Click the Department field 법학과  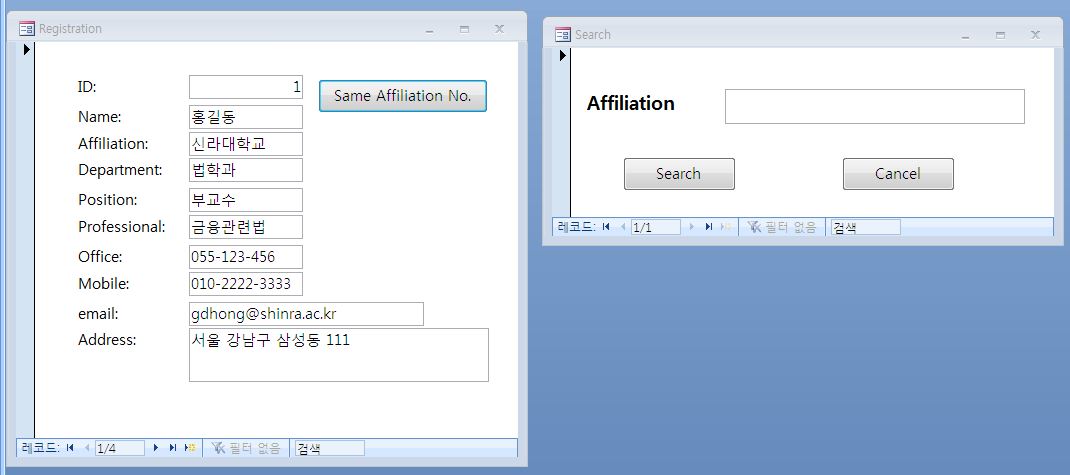click(246, 170)
